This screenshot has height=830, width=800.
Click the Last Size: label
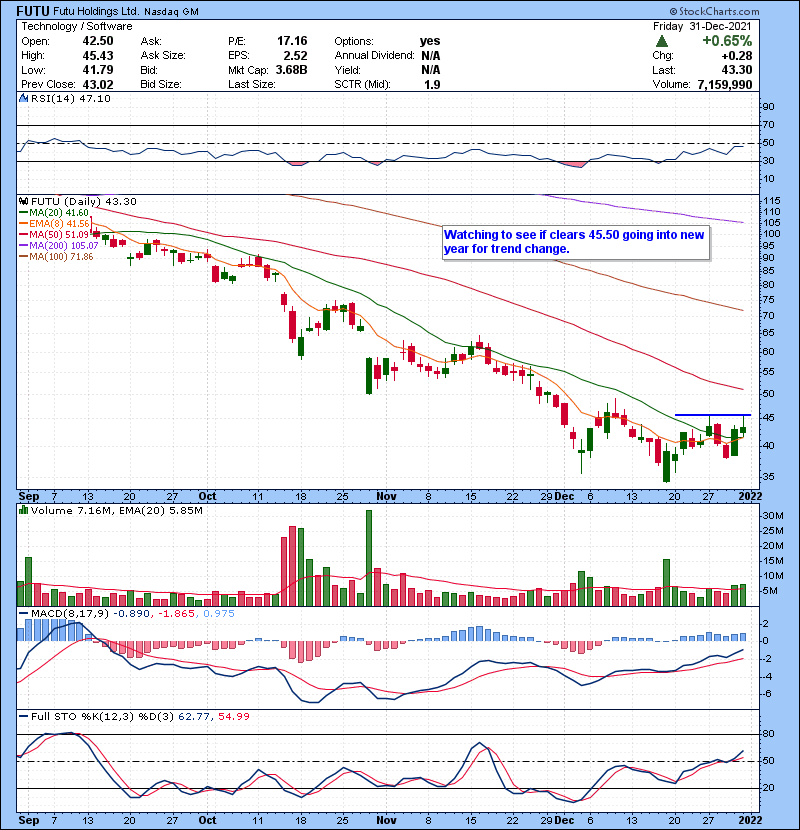click(x=251, y=84)
